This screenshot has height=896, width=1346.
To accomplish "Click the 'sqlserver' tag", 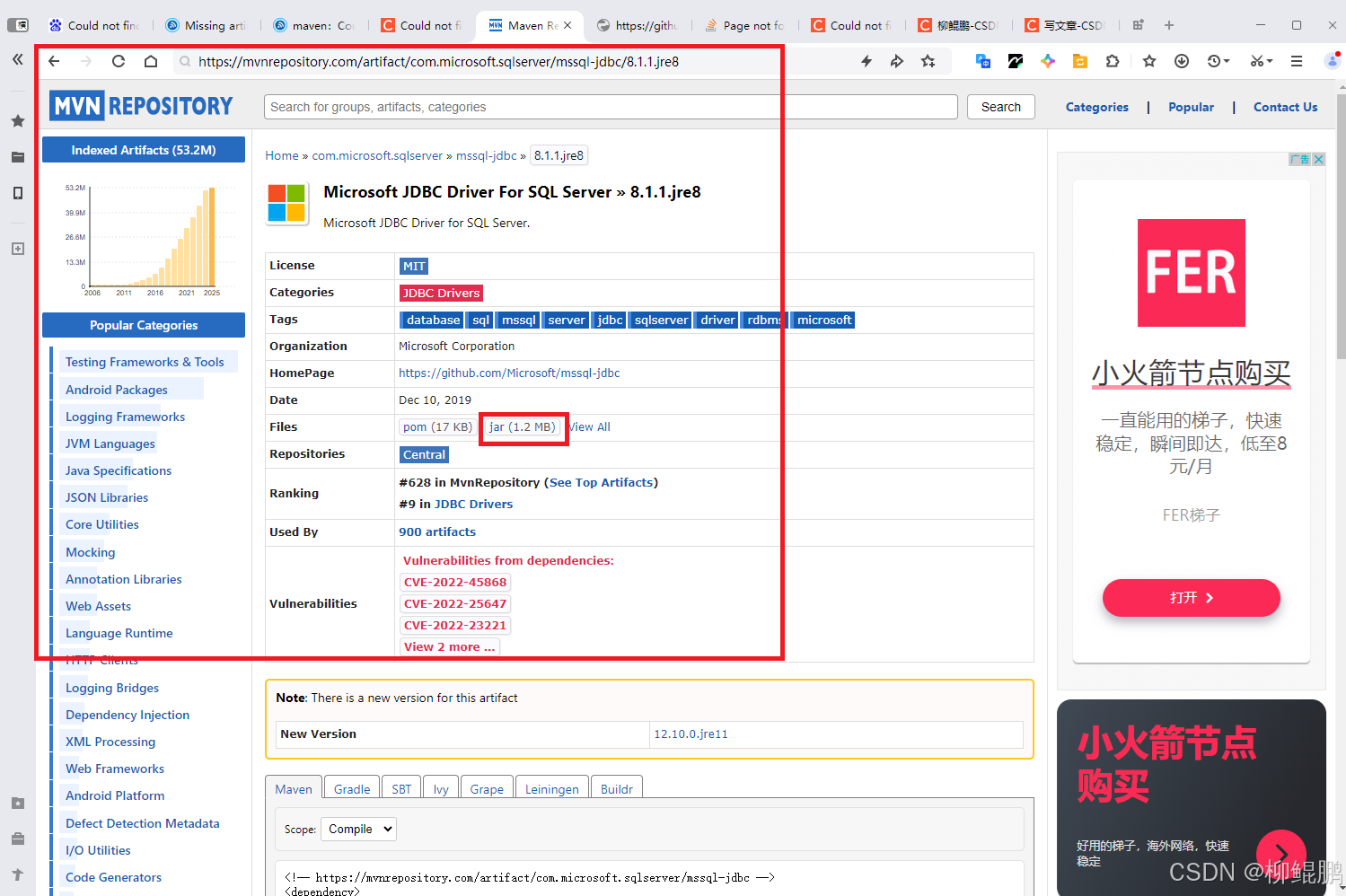I will coord(662,320).
